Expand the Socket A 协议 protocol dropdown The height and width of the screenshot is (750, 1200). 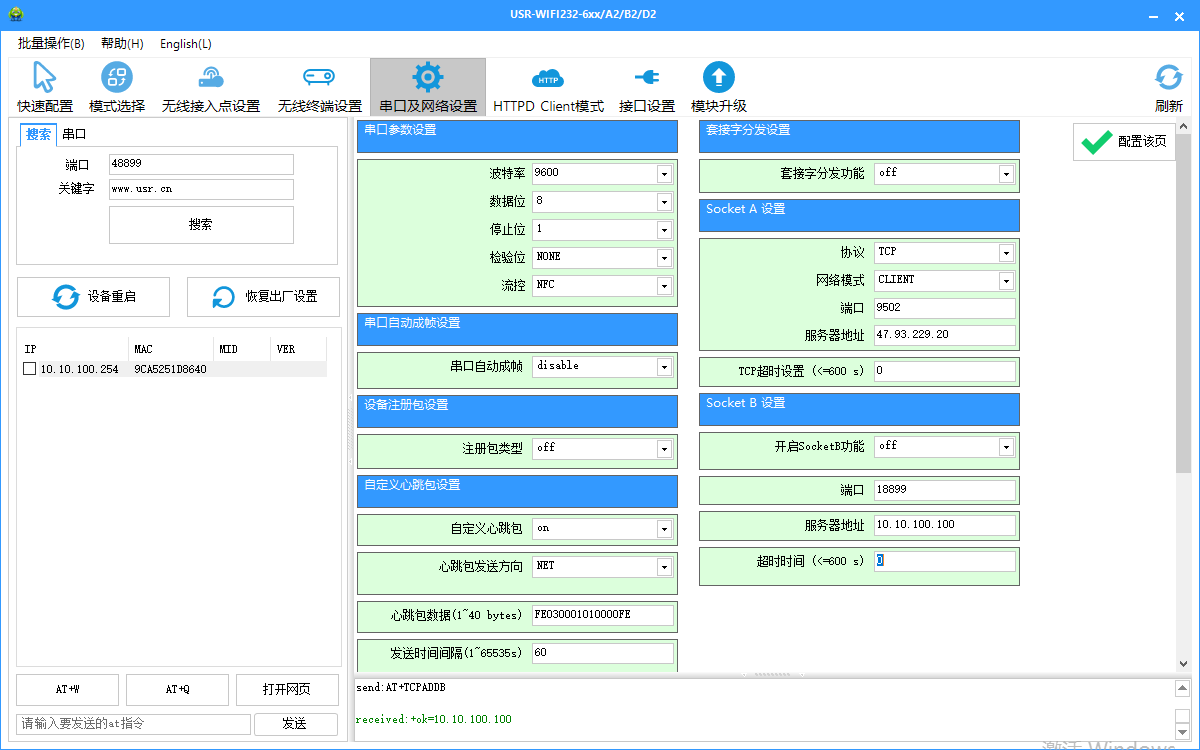1005,252
